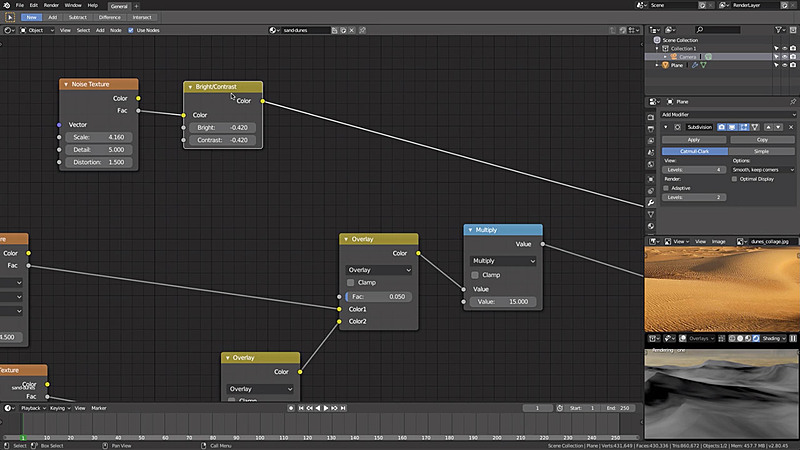
Task: Open blend type dropdown on middle Overlay node
Action: (379, 270)
